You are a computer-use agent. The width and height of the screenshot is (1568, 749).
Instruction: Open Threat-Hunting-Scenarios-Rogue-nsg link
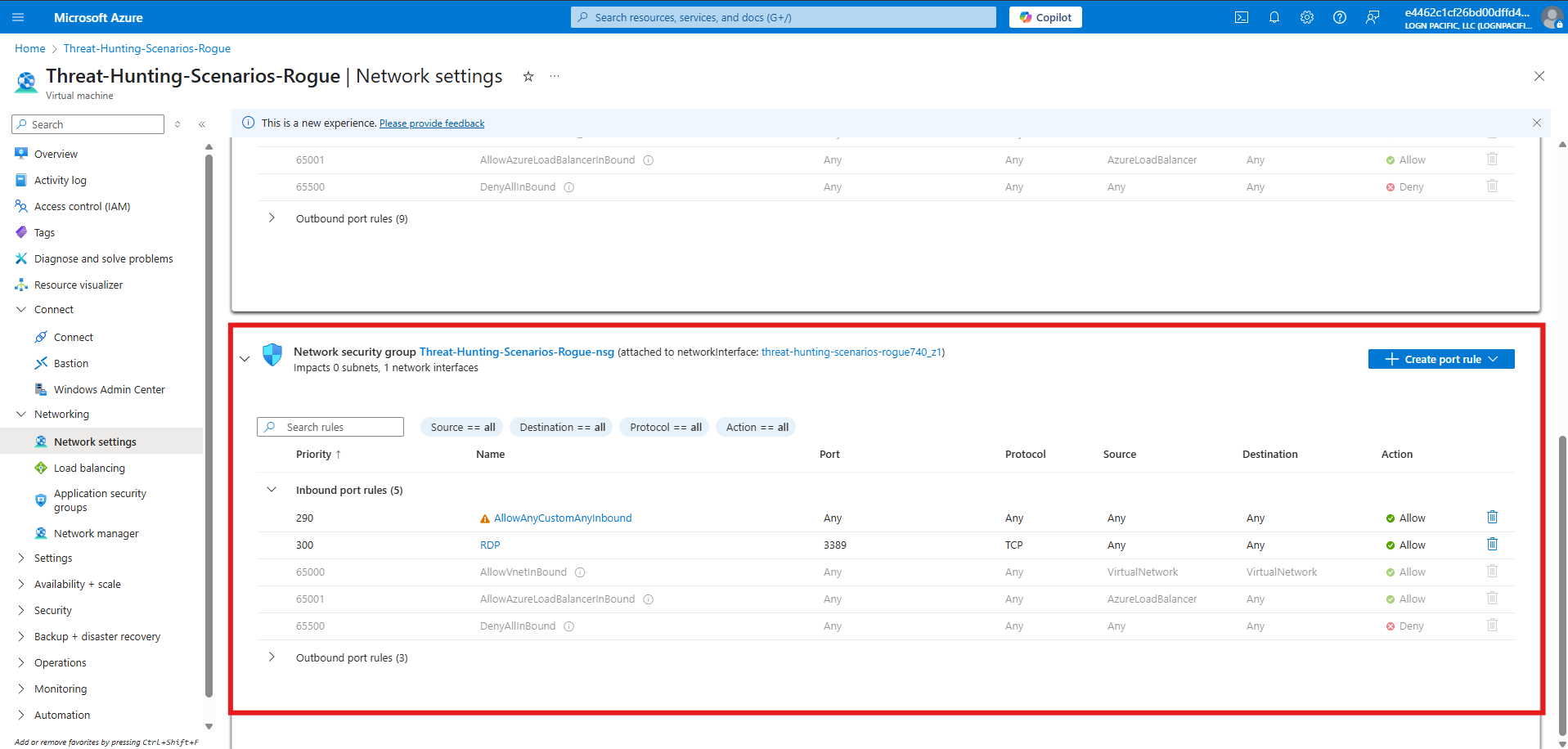(517, 352)
